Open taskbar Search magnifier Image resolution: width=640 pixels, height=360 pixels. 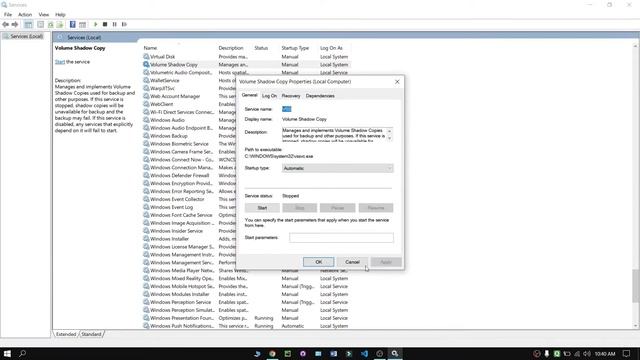(22, 353)
